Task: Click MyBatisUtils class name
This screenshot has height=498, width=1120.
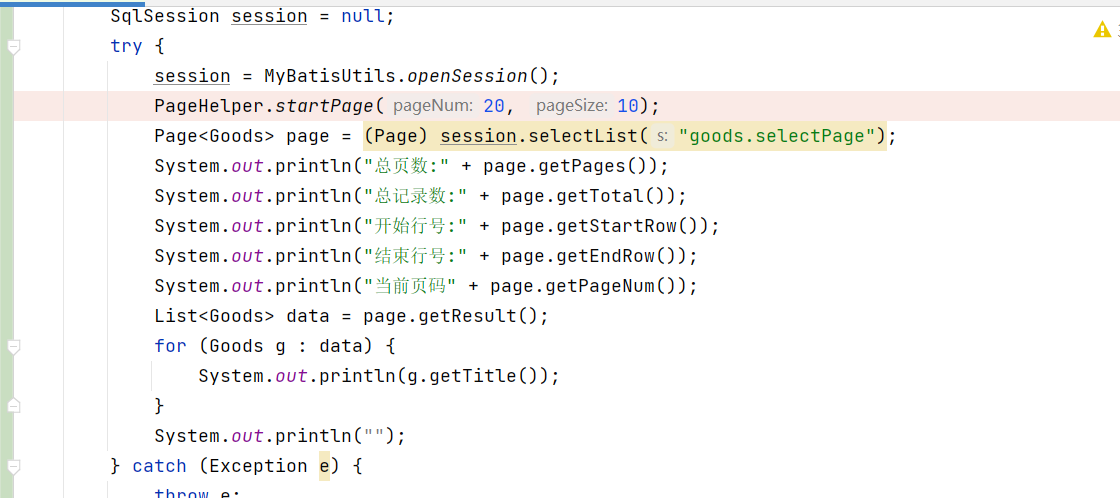Action: 330,76
